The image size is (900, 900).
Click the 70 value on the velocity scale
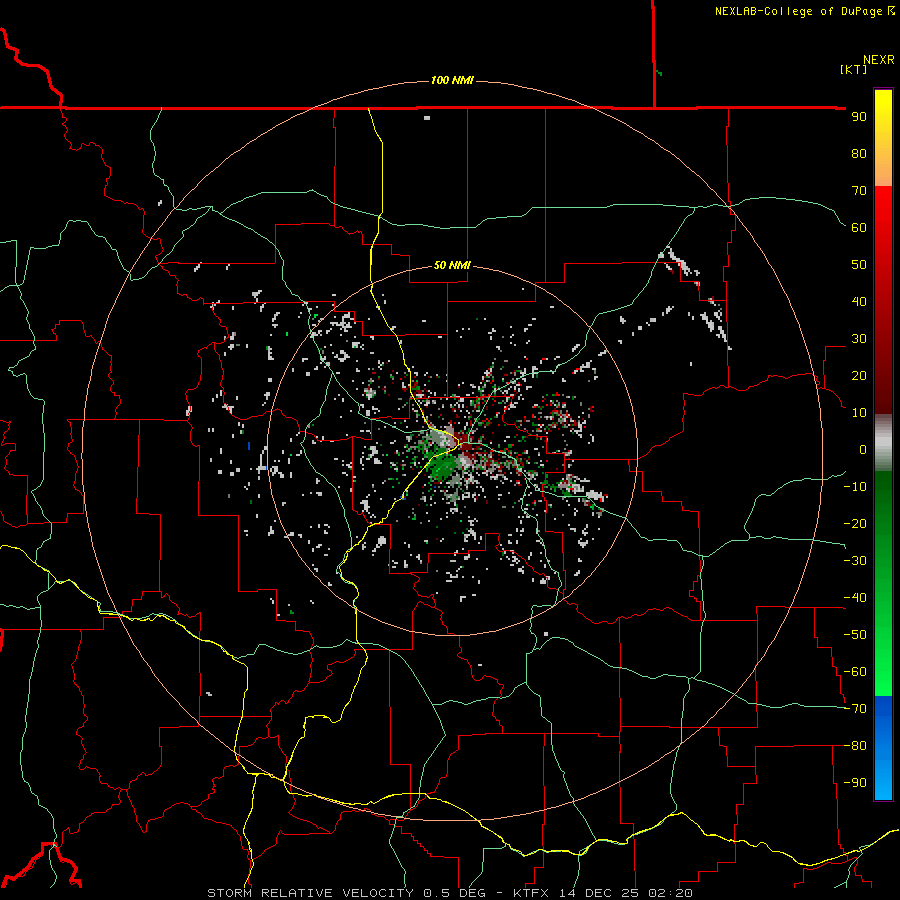pos(859,191)
